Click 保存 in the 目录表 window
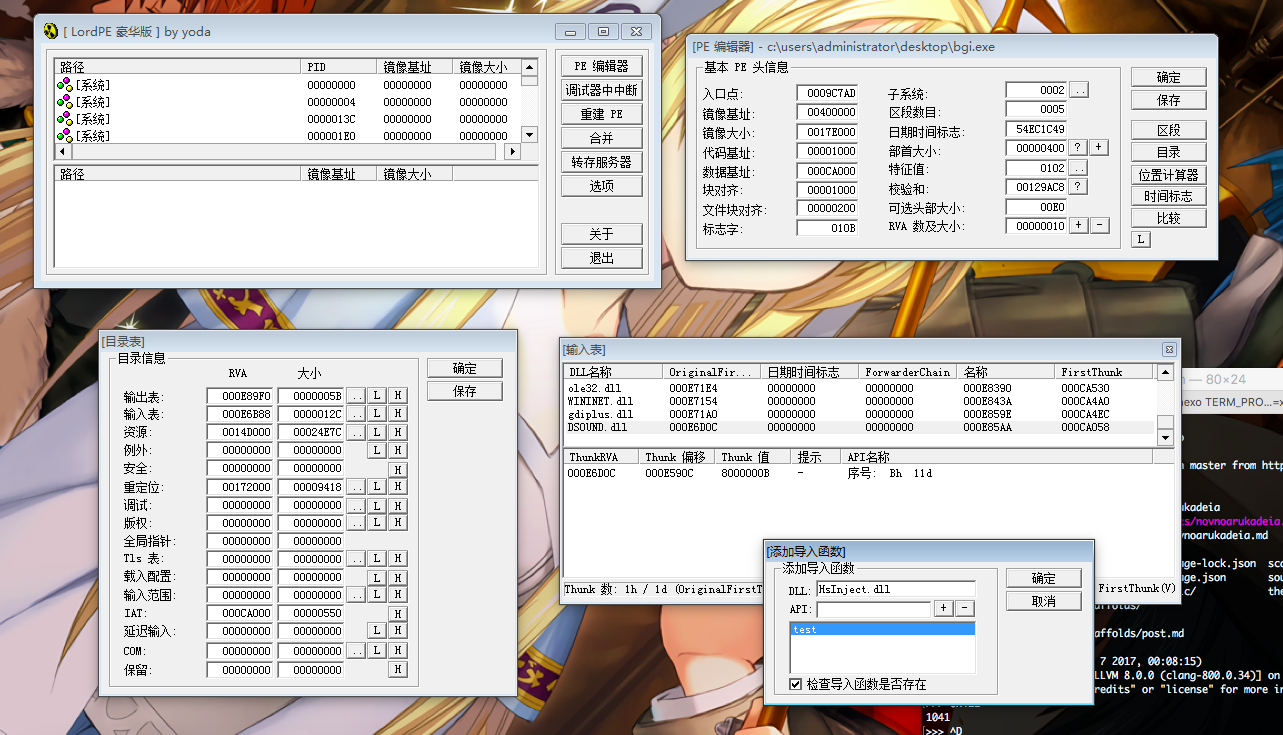Viewport: 1283px width, 735px height. click(x=464, y=391)
